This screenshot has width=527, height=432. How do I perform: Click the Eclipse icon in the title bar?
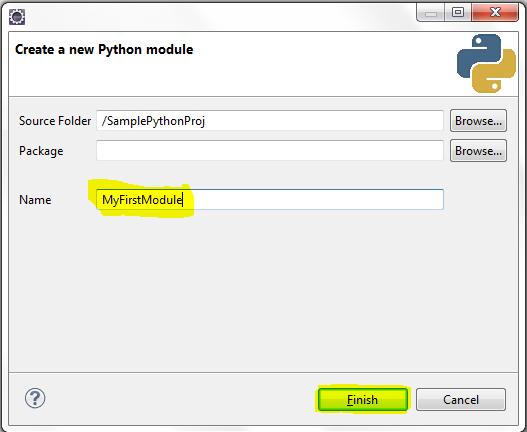(x=16, y=17)
